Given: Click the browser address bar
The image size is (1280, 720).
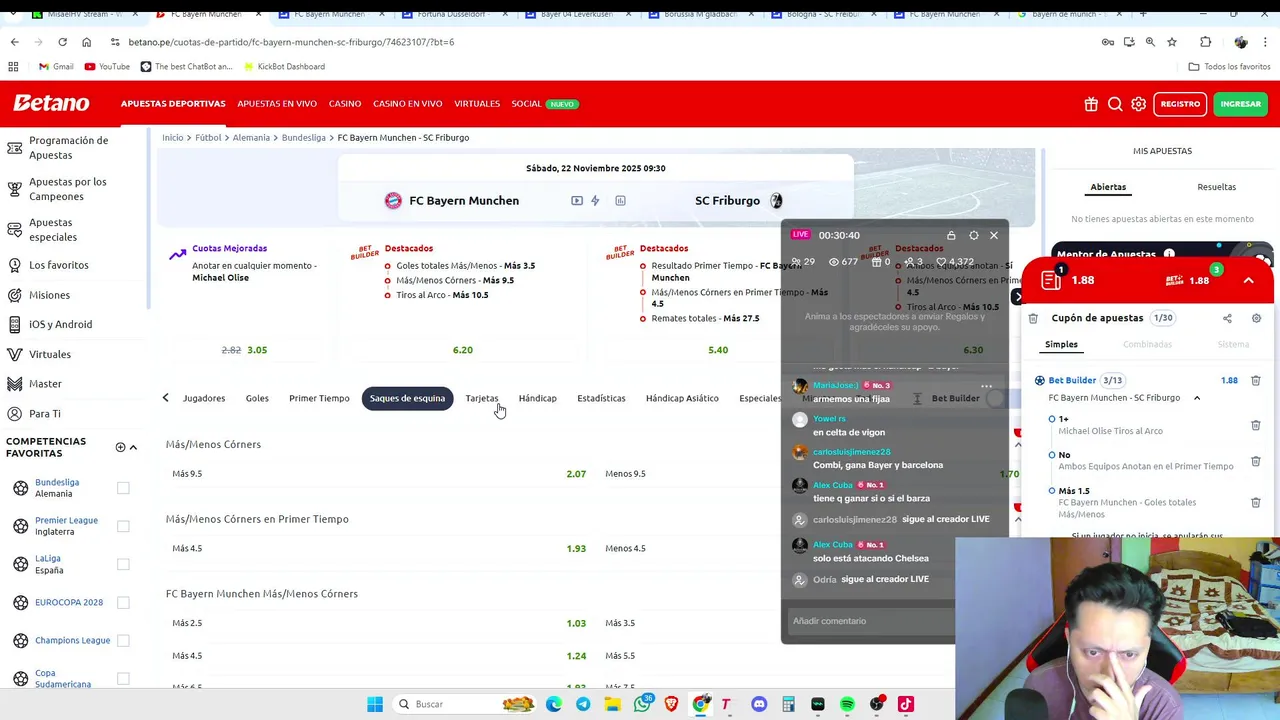Looking at the screenshot, I should [x=600, y=42].
